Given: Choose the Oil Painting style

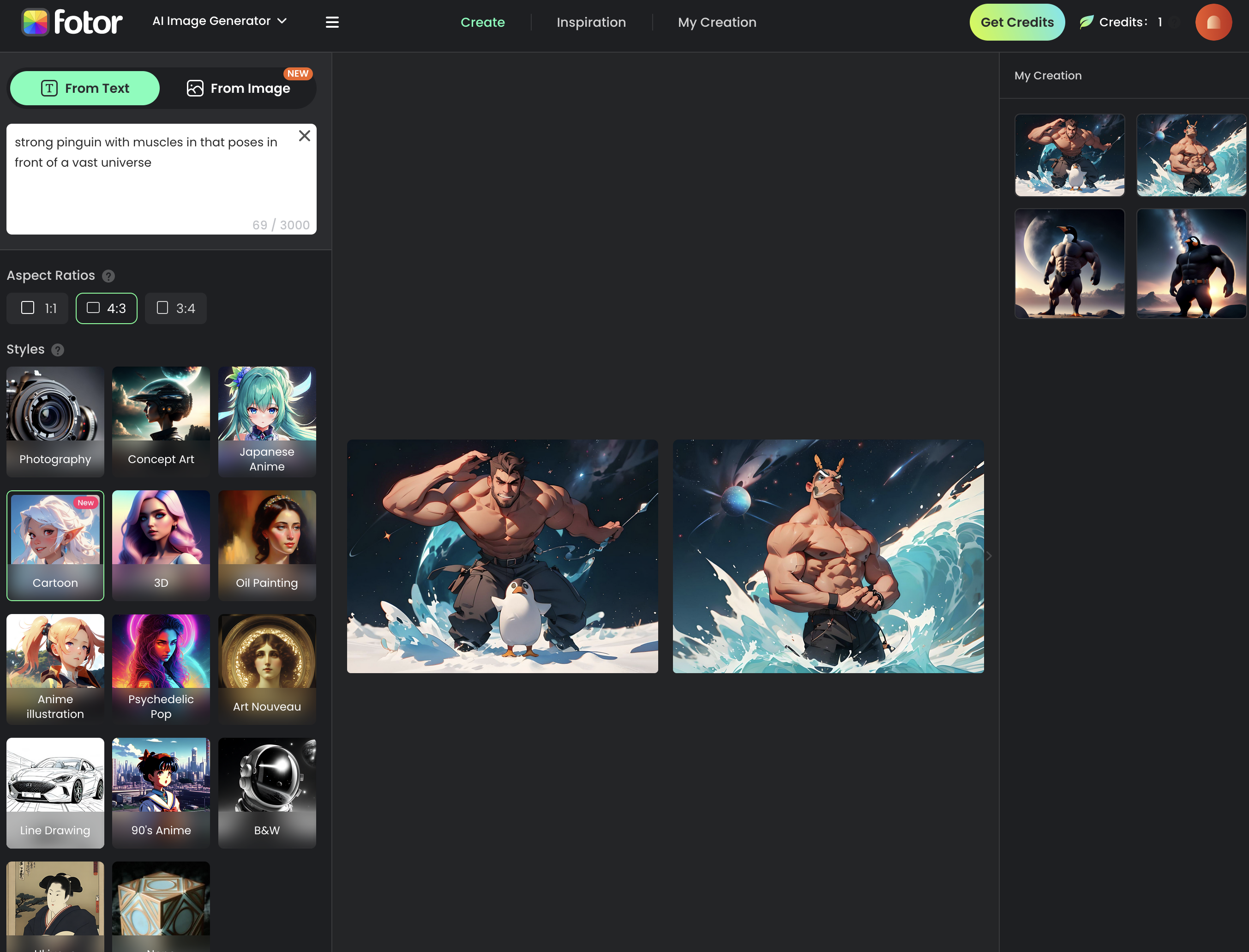Looking at the screenshot, I should click(x=267, y=545).
